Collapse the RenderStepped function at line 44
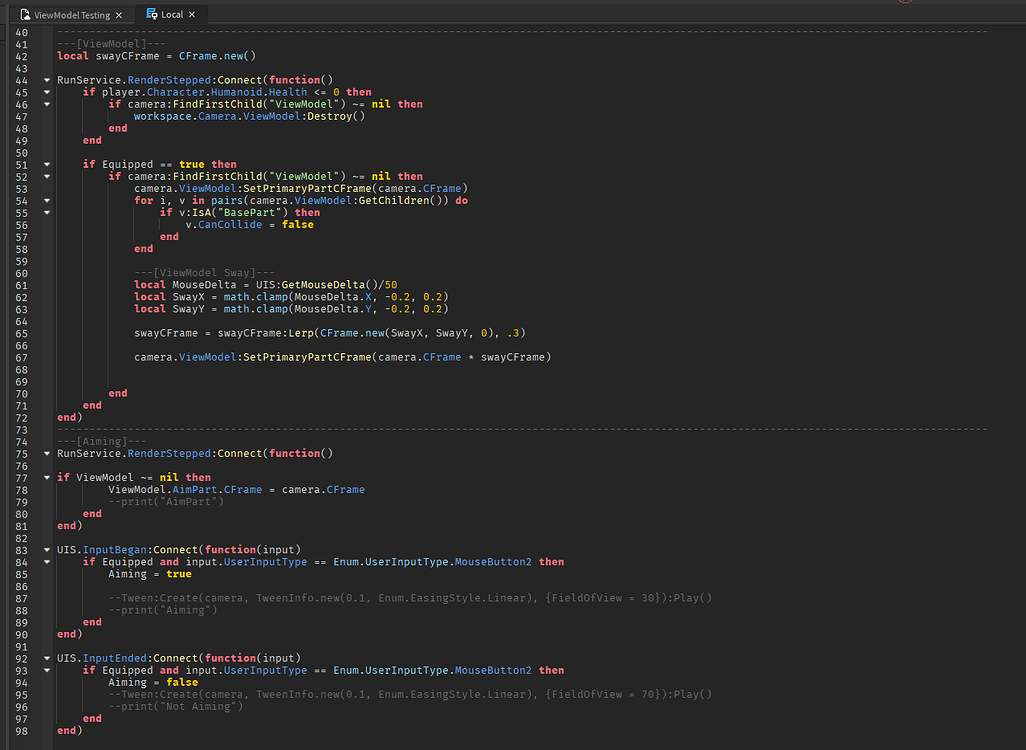Screen dimensions: 1026x750 47,80
